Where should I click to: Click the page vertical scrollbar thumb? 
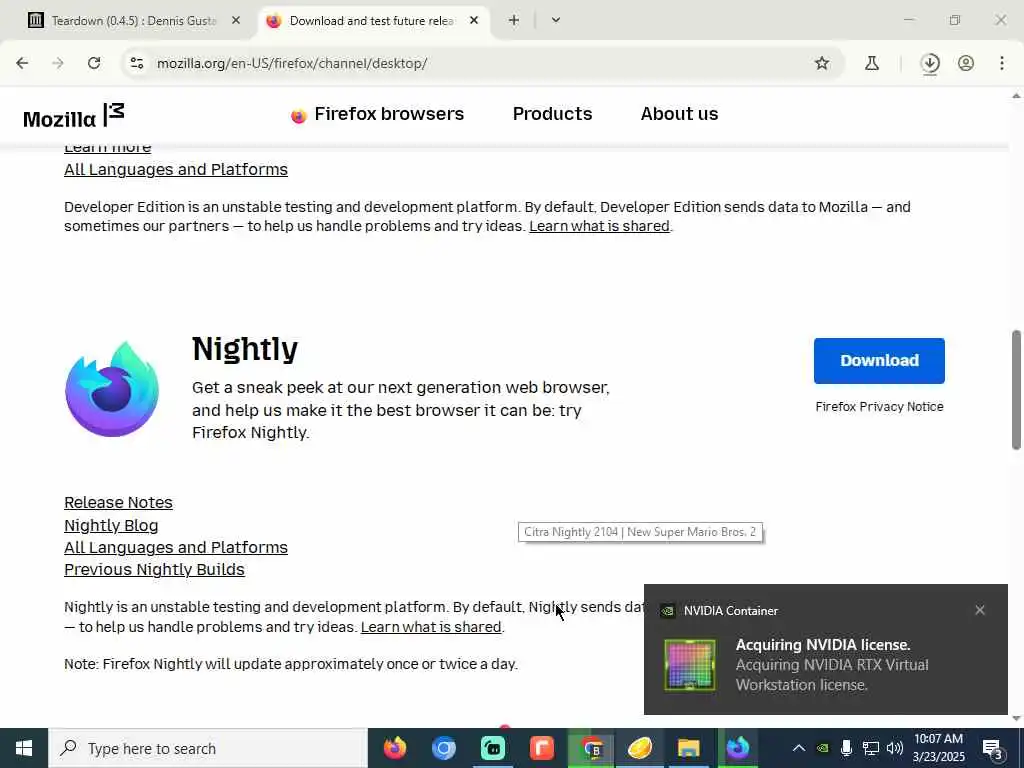[x=1016, y=390]
